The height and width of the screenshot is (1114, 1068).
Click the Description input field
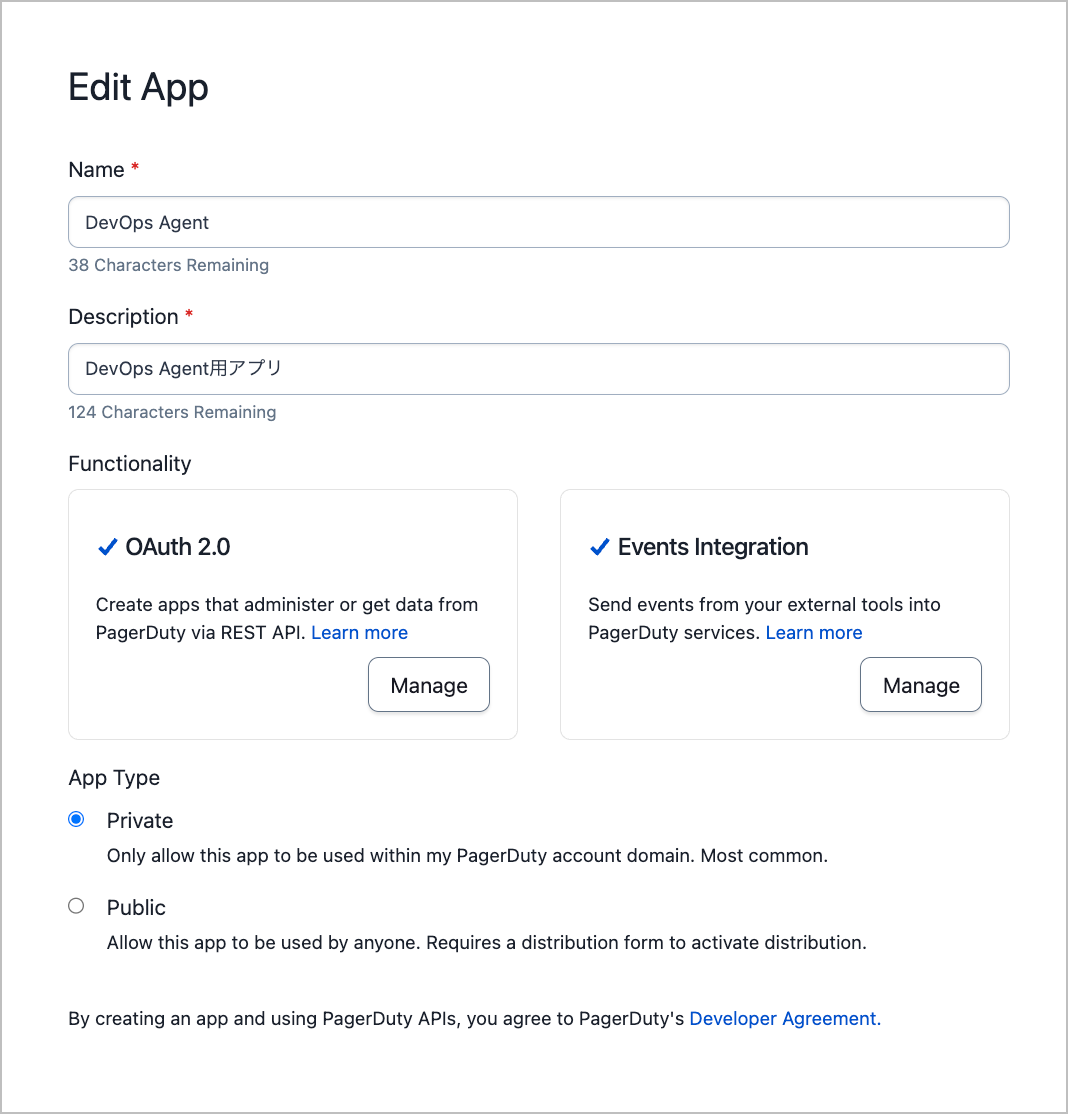(x=538, y=369)
